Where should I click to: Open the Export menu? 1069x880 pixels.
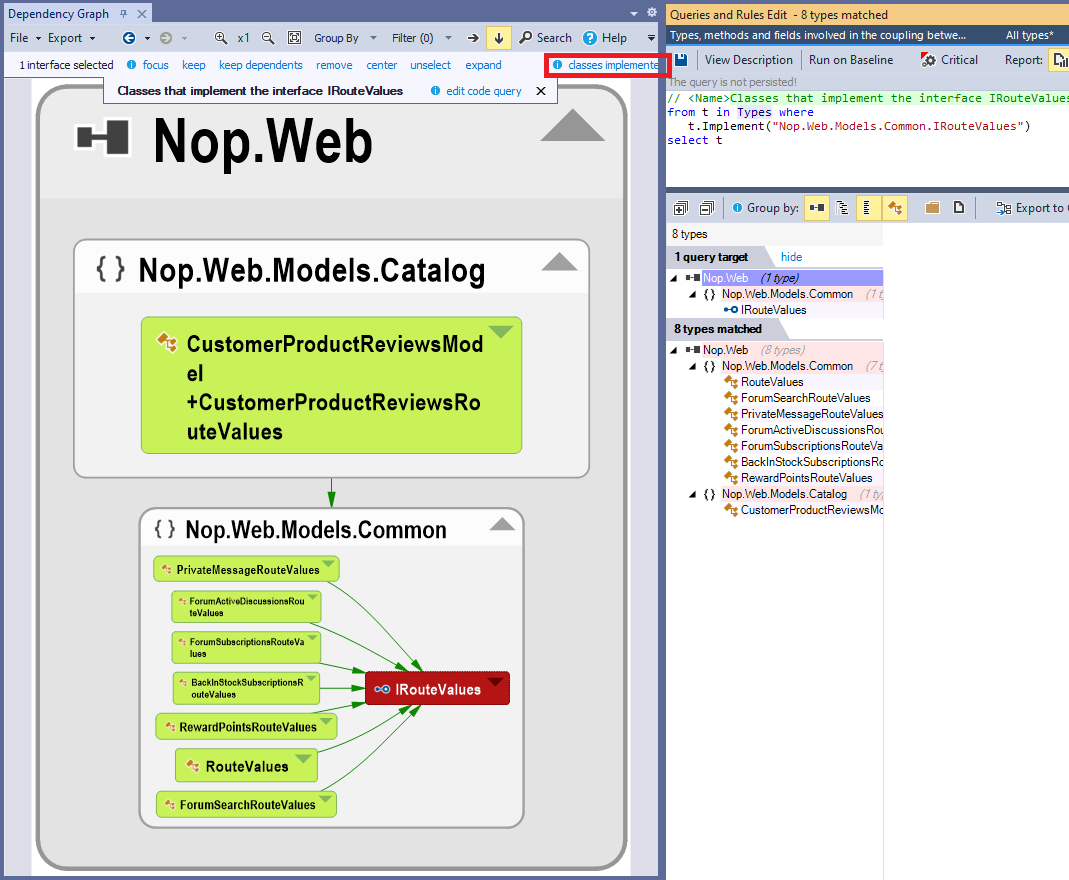(x=71, y=38)
